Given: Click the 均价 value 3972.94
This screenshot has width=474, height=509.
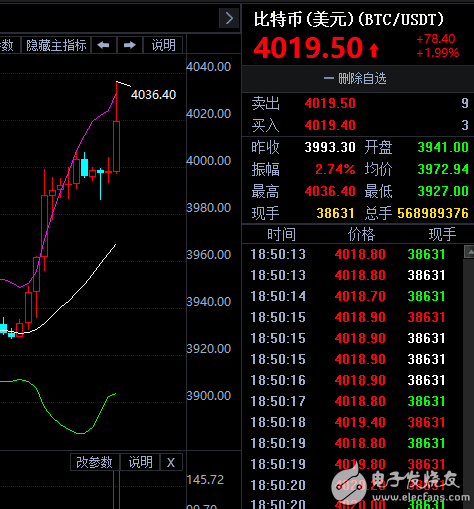Looking at the screenshot, I should tap(443, 169).
